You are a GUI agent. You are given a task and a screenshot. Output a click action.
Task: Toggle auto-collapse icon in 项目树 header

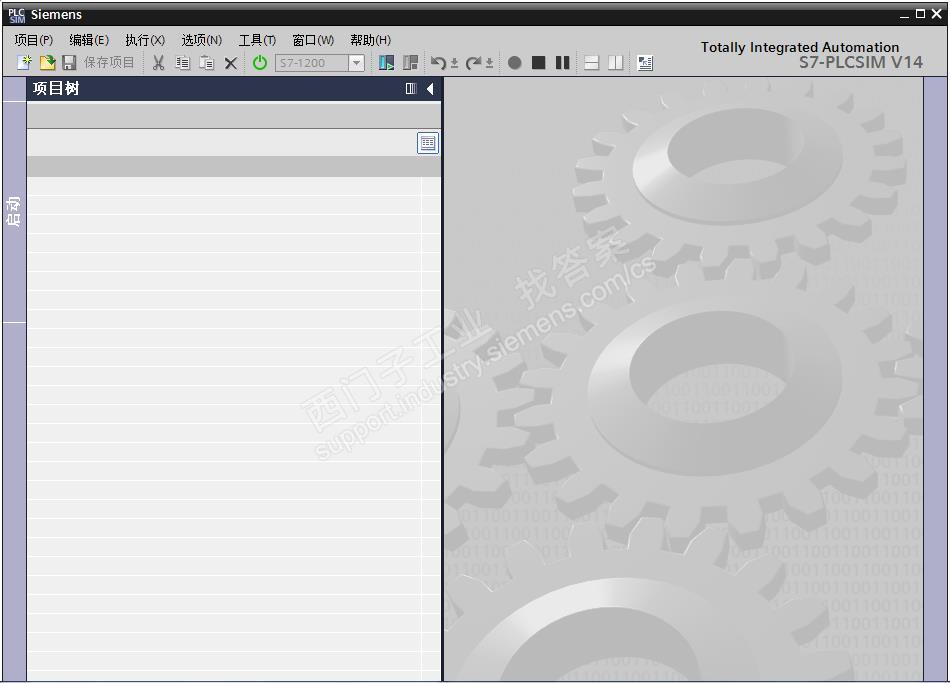(x=411, y=88)
